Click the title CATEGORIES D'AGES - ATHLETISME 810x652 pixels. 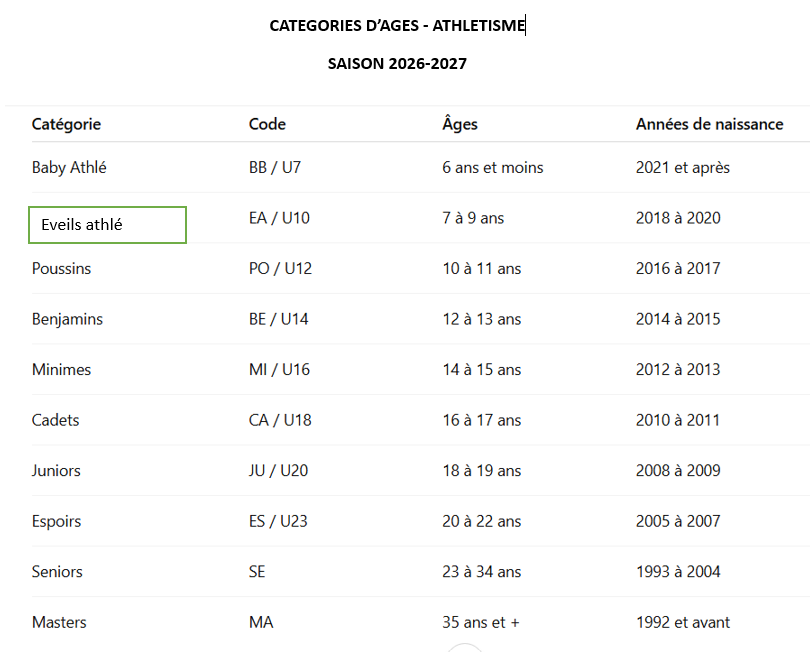point(397,25)
